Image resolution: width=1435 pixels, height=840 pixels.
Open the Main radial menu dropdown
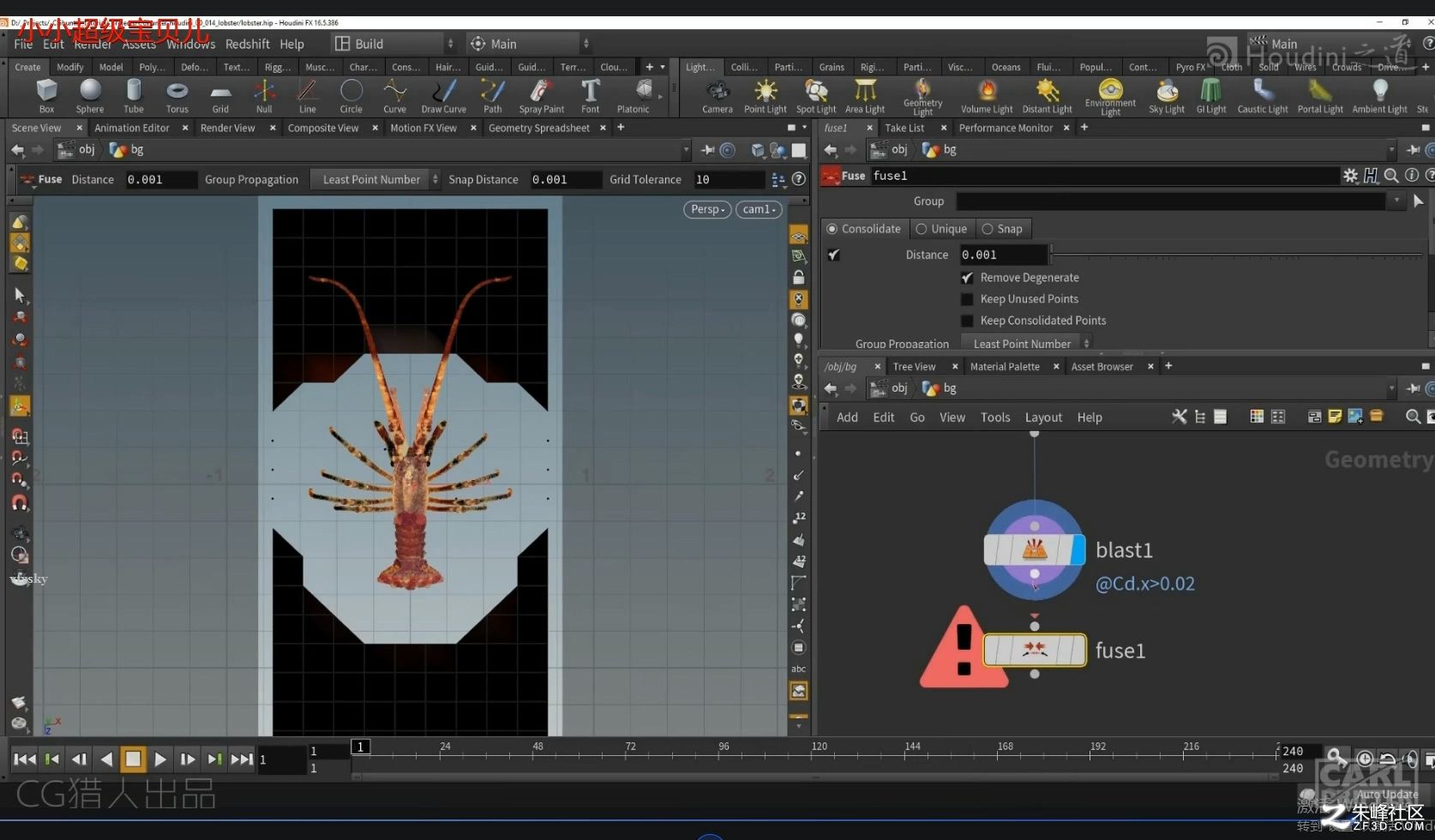[x=530, y=44]
